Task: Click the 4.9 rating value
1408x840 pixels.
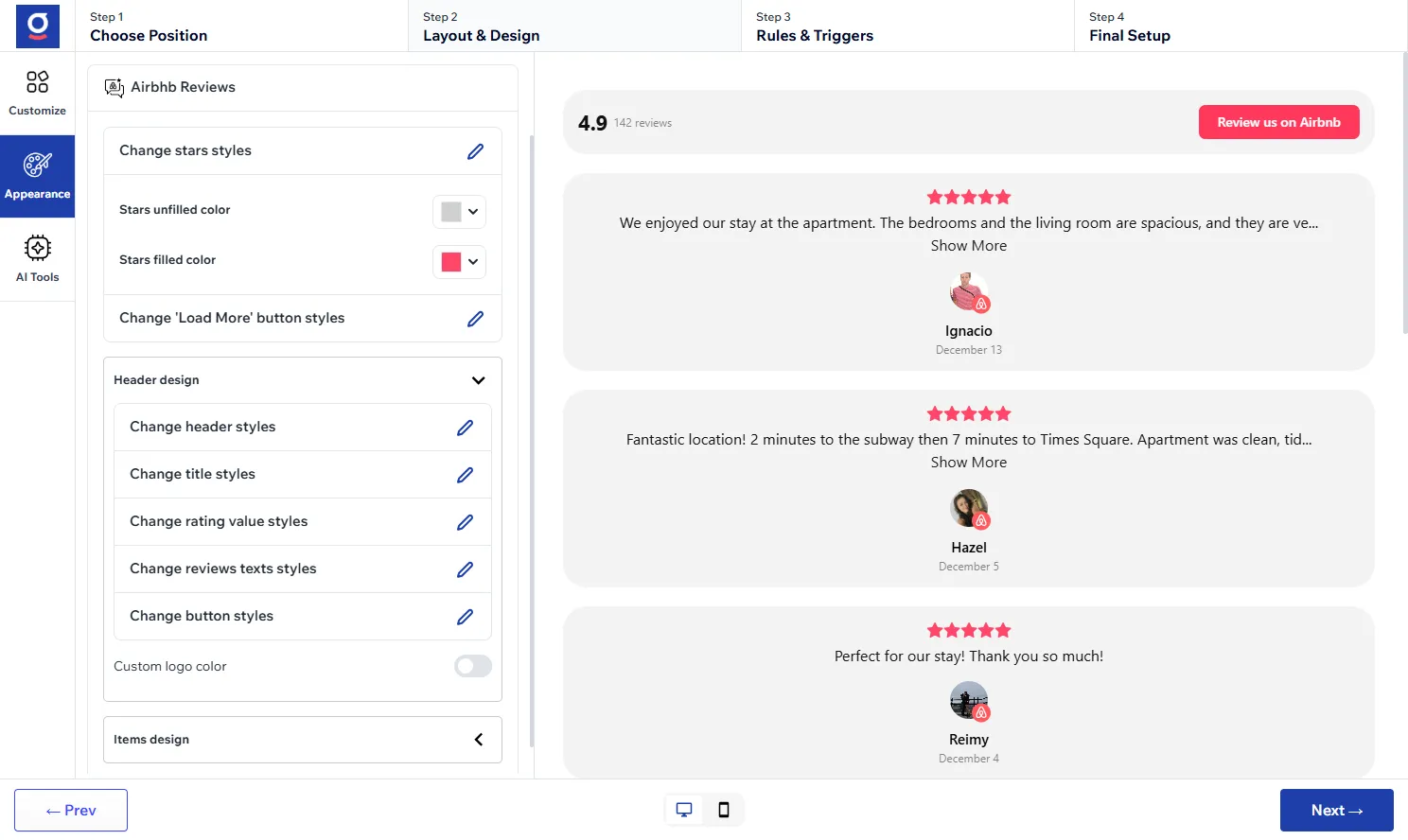Action: coord(592,123)
